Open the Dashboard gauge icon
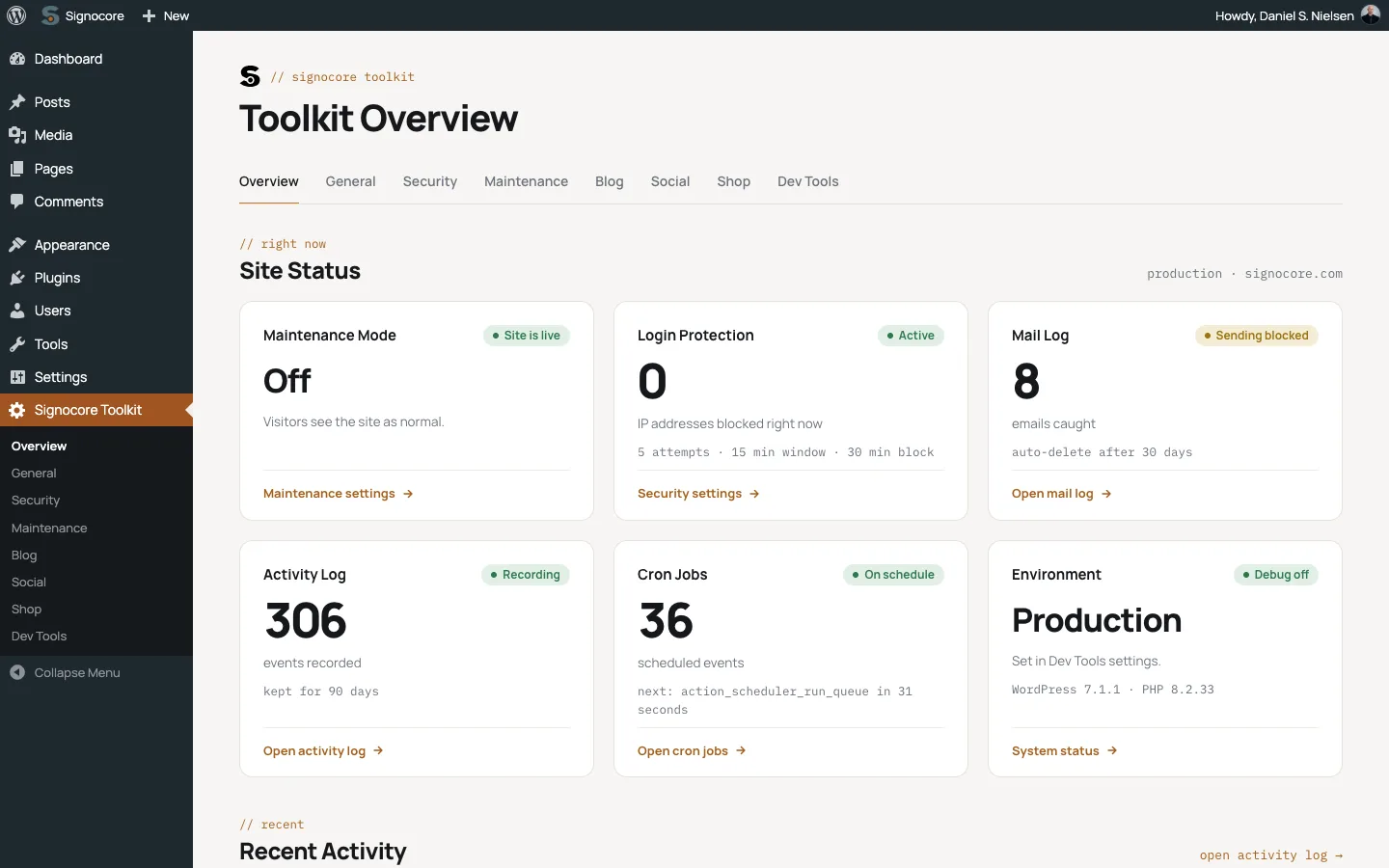 (17, 59)
